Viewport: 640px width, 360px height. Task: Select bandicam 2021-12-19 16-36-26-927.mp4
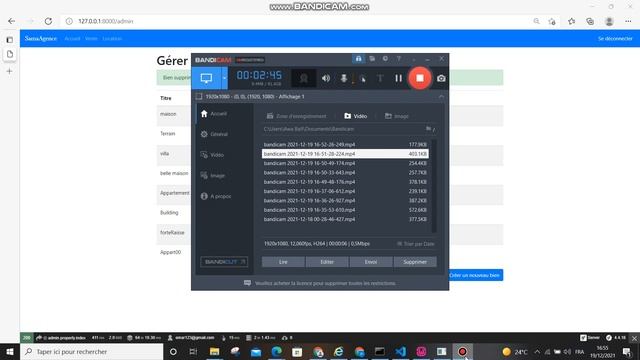[x=345, y=201]
